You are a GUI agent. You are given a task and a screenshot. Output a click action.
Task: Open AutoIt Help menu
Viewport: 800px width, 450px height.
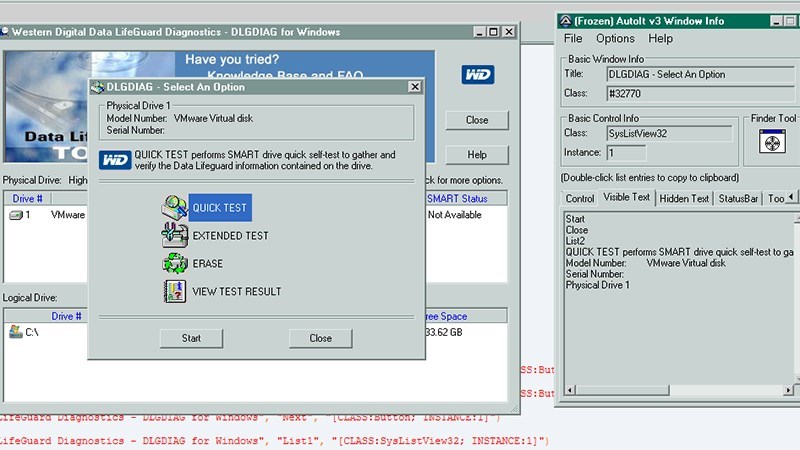pyautogui.click(x=661, y=38)
